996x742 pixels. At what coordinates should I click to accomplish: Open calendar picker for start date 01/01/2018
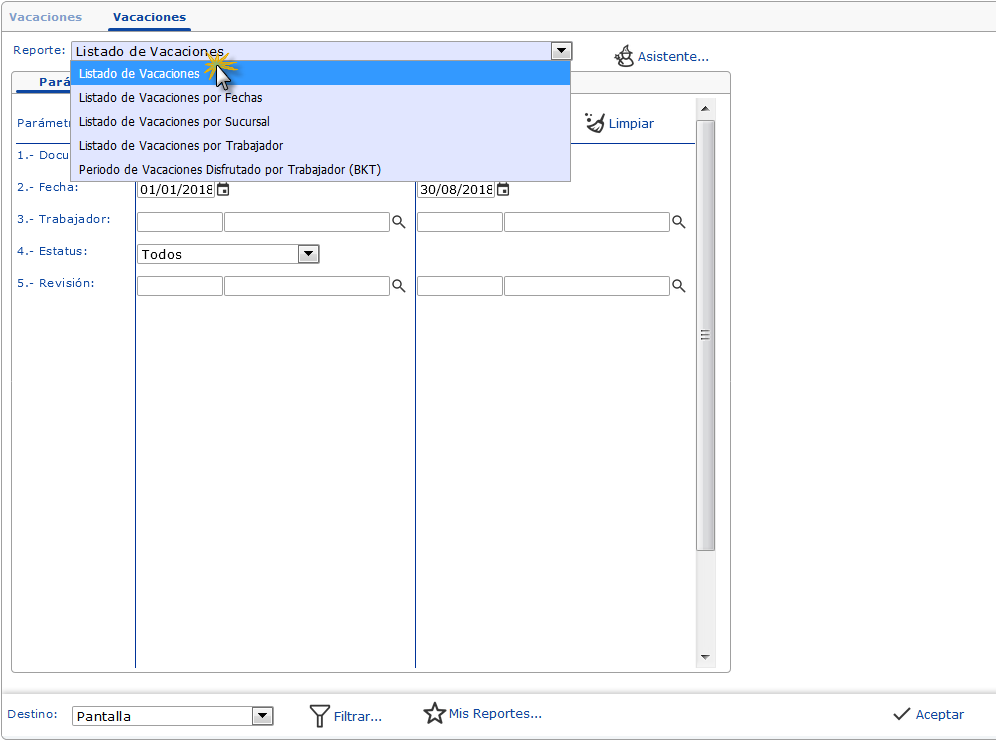(x=224, y=189)
